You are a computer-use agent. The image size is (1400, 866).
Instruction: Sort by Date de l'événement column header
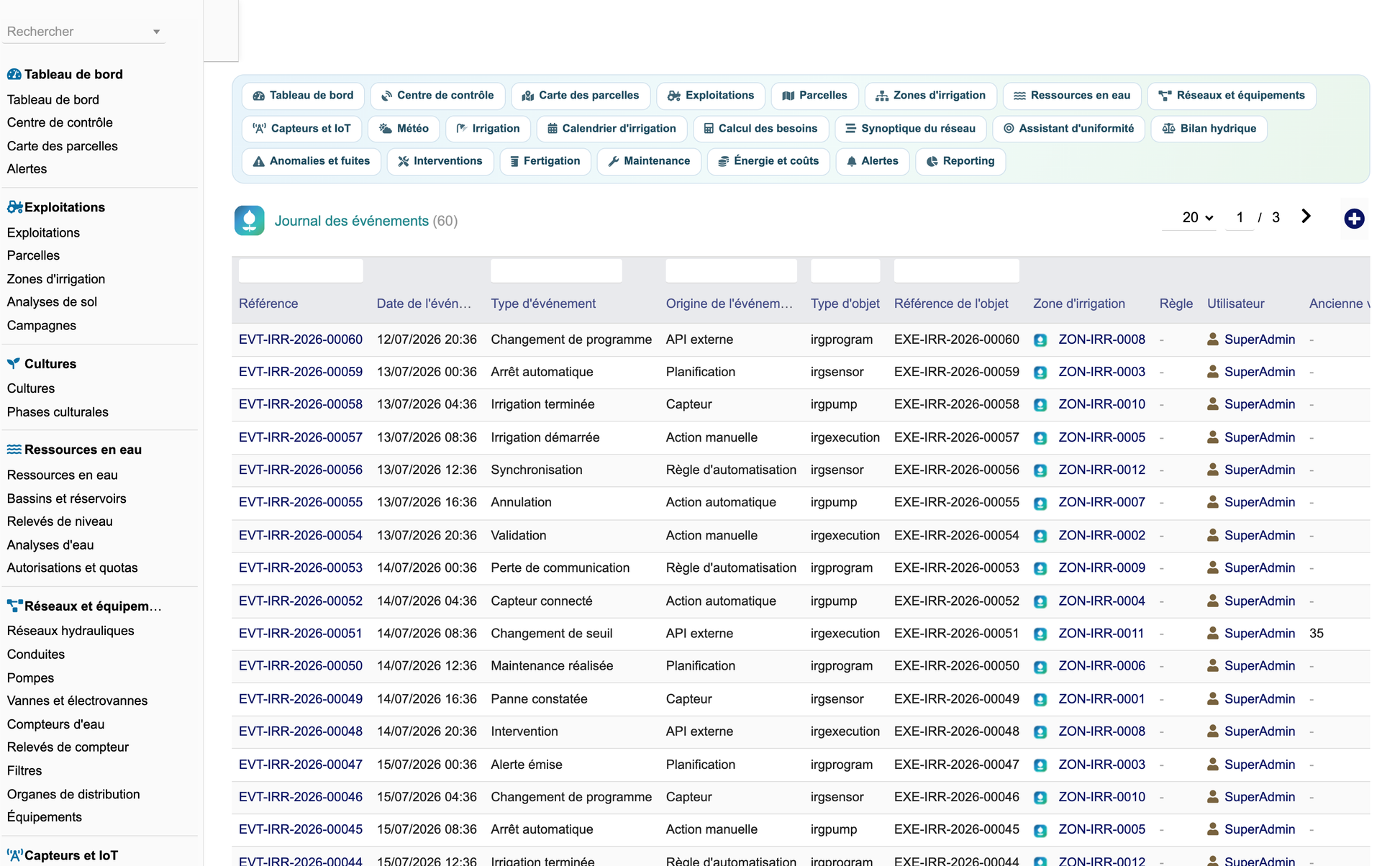[424, 304]
